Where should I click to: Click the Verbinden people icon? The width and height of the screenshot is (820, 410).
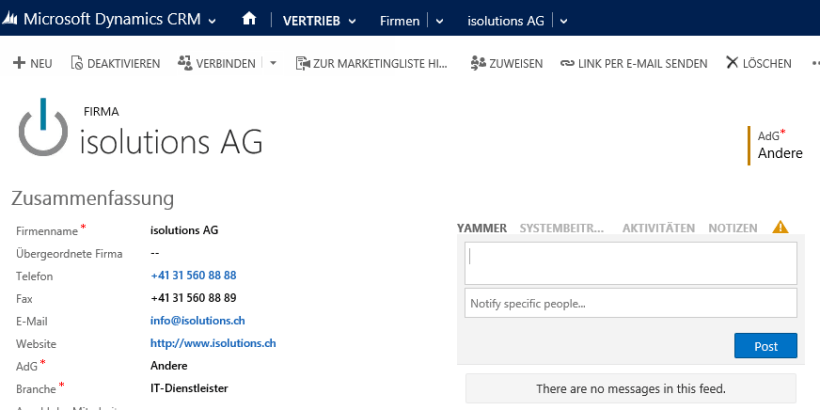(x=184, y=63)
